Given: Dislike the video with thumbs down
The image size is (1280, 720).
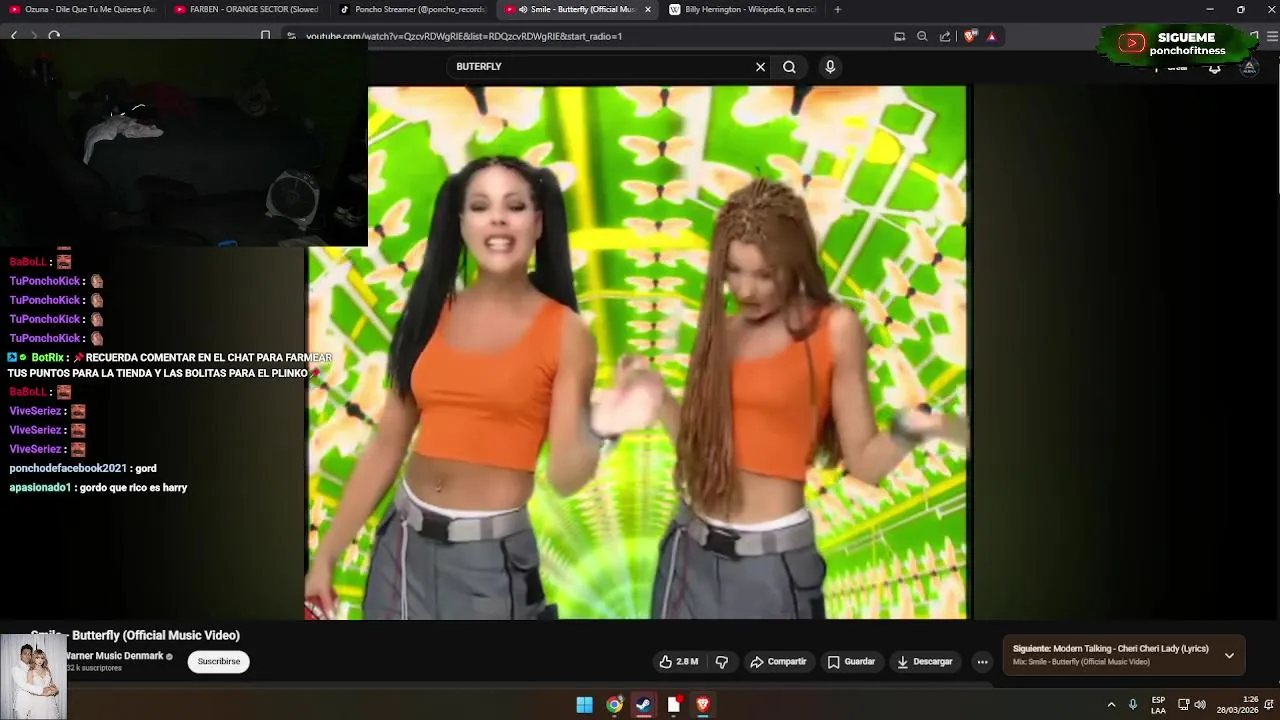Looking at the screenshot, I should pos(722,662).
